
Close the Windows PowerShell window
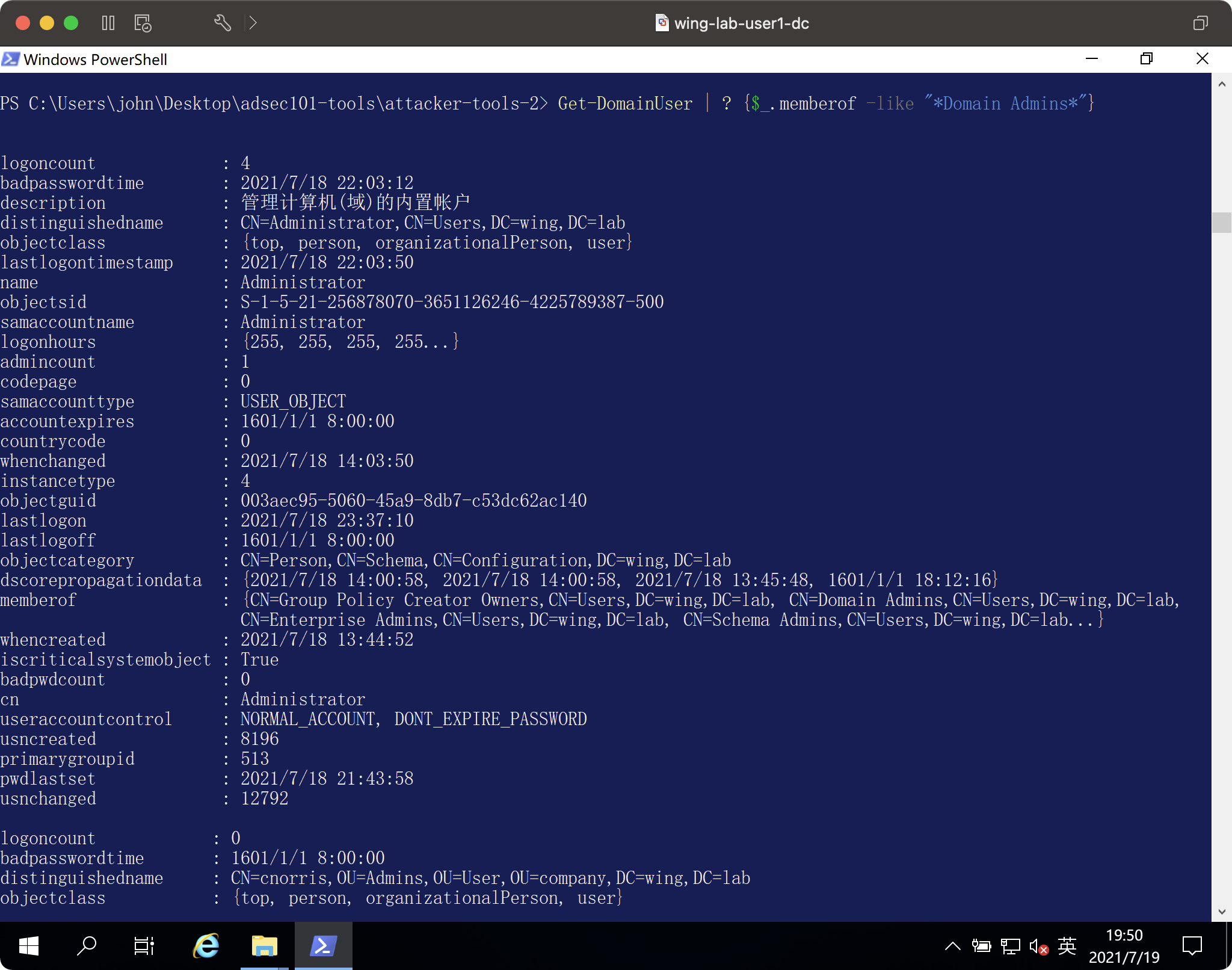click(x=1203, y=58)
